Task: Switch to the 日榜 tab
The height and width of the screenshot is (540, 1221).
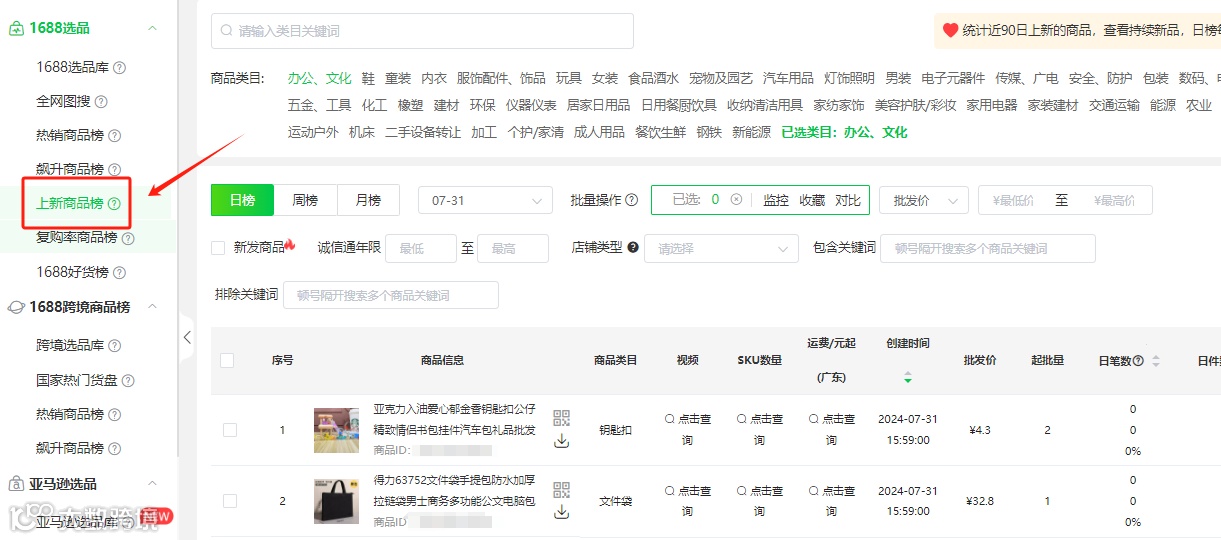Action: click(242, 200)
